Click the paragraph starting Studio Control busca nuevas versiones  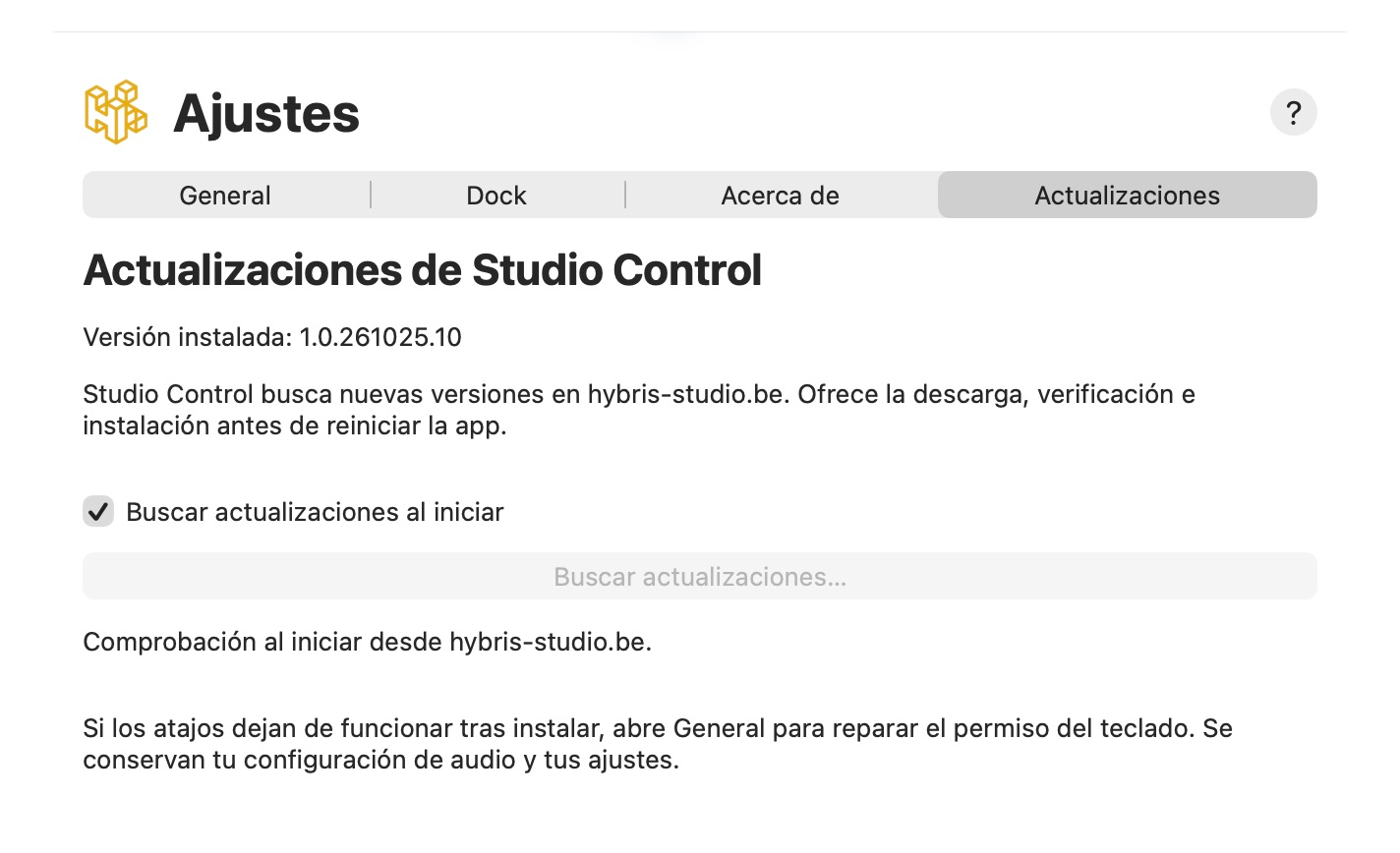tap(639, 410)
